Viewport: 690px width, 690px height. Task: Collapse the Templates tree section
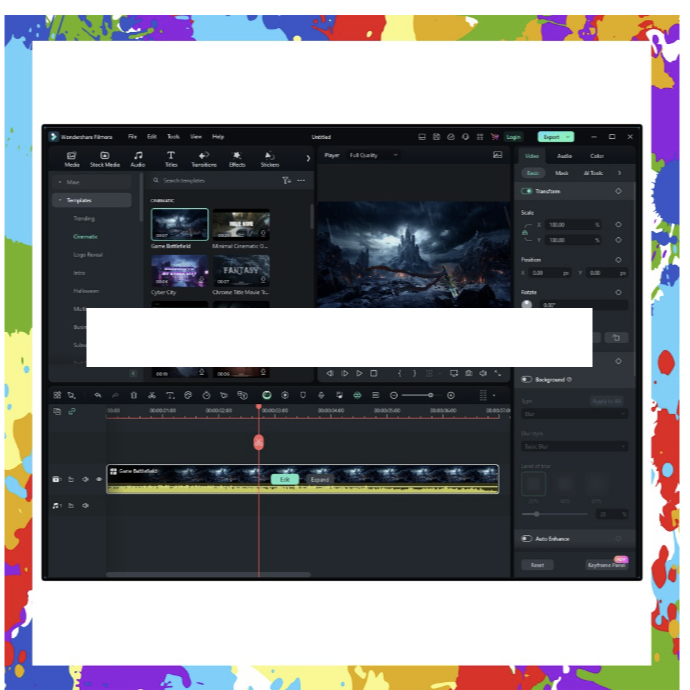(59, 200)
